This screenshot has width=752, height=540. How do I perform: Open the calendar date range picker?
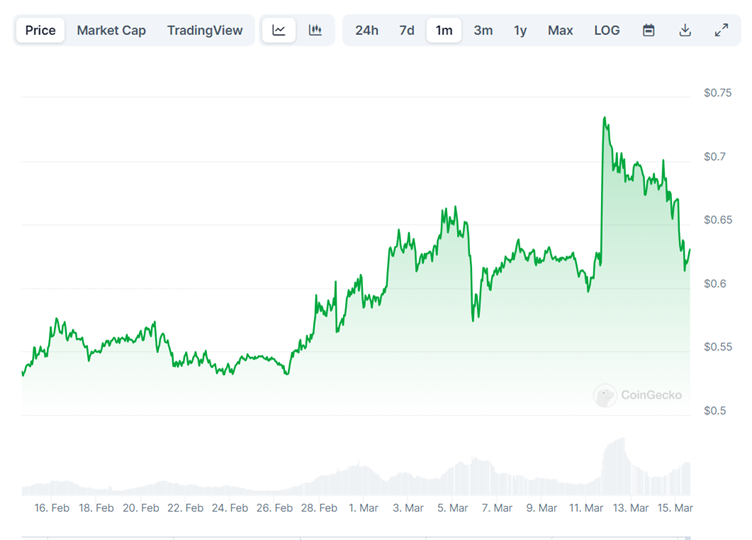tap(648, 30)
